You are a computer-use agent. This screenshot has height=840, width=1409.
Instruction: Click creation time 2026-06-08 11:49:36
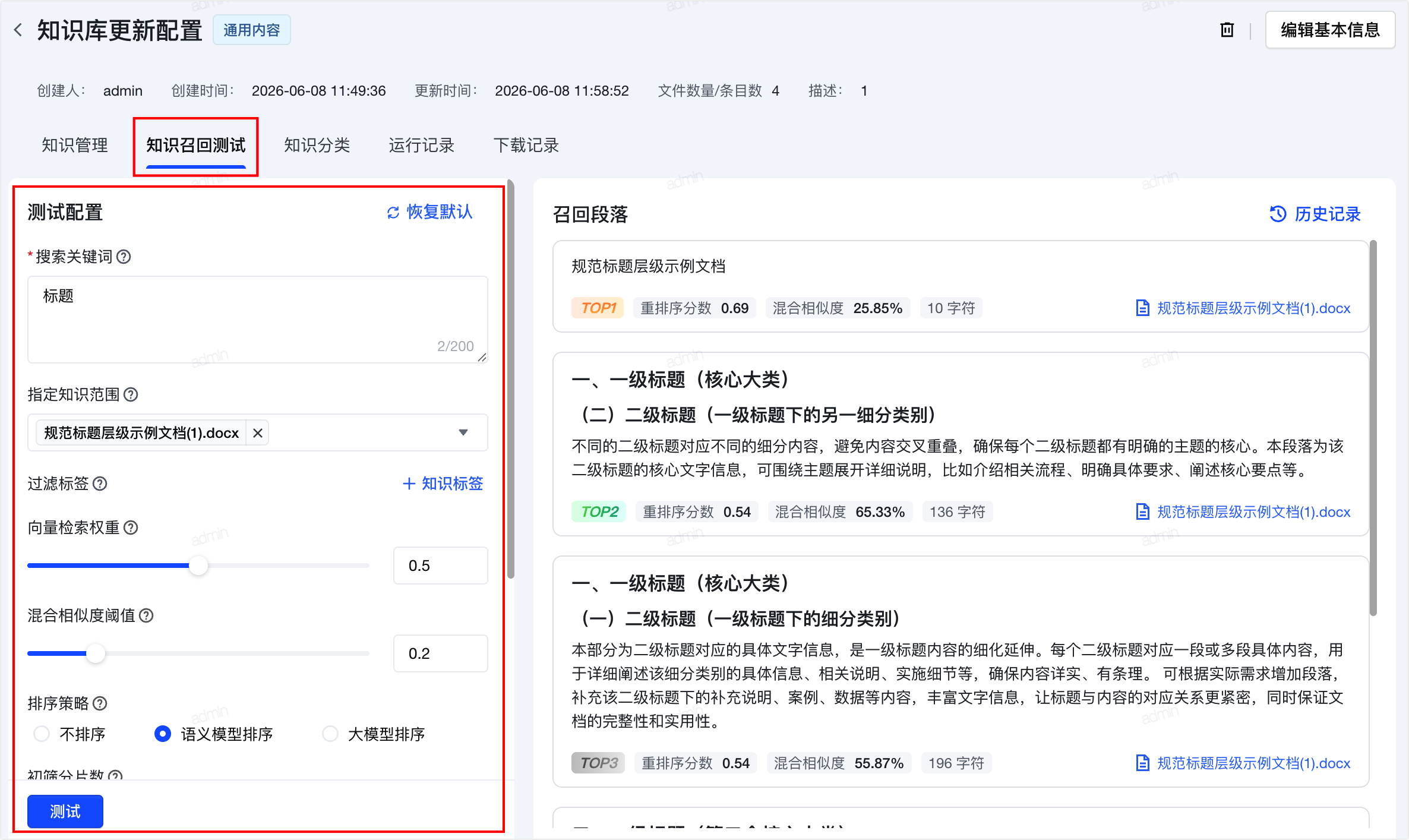click(319, 91)
